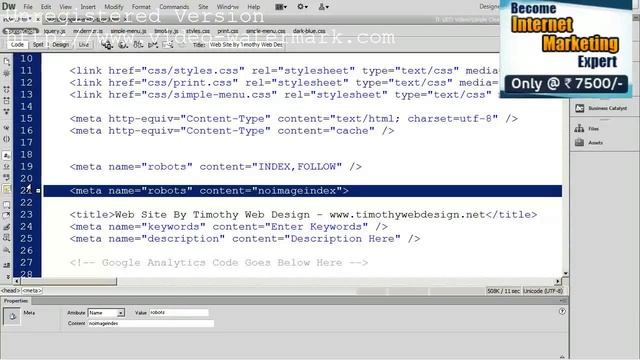Open the Modify menu

(x=113, y=7)
